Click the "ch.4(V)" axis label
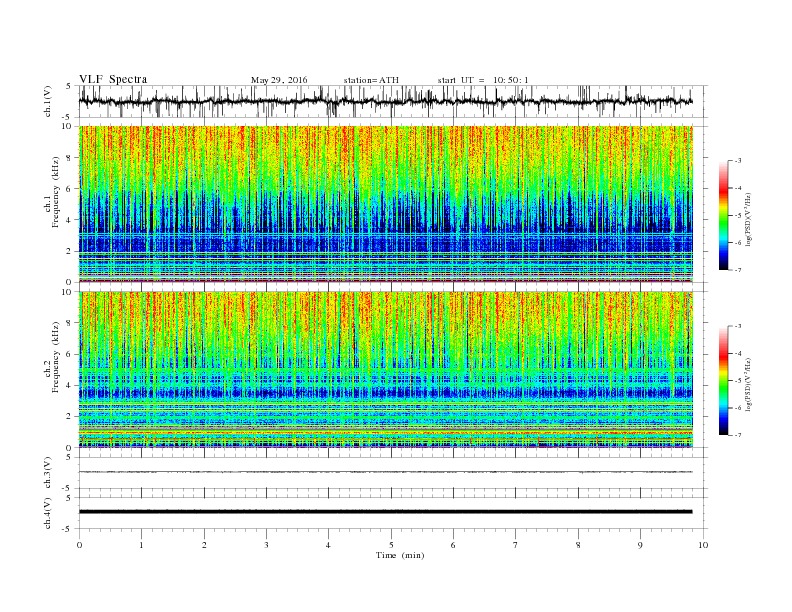This screenshot has height=612, width=792. pos(48,513)
